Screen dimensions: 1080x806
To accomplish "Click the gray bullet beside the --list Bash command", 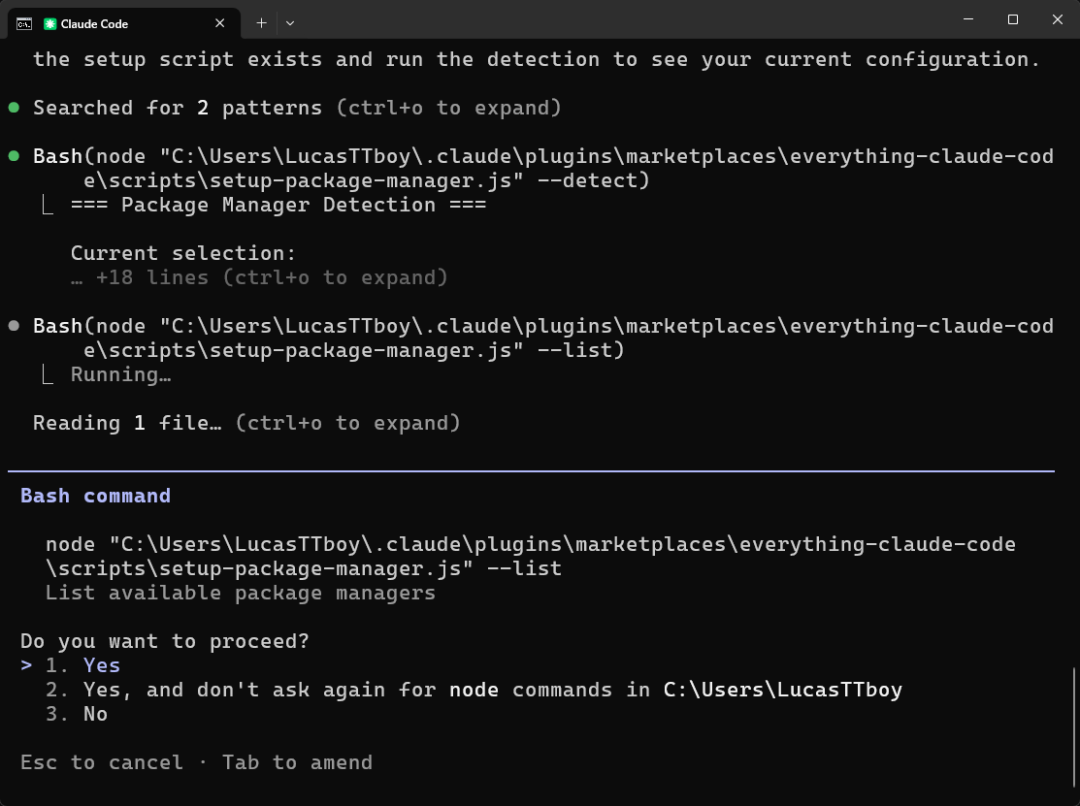I will tap(14, 326).
